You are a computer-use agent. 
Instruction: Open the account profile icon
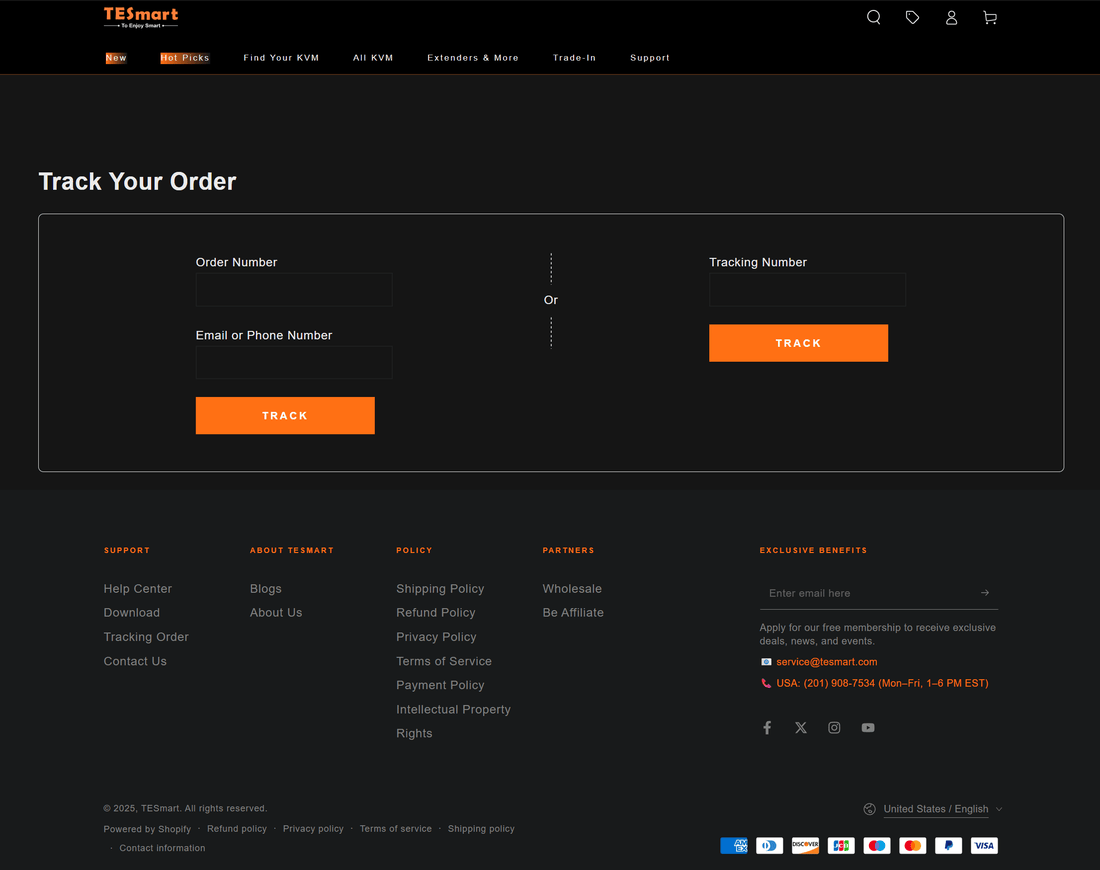951,18
